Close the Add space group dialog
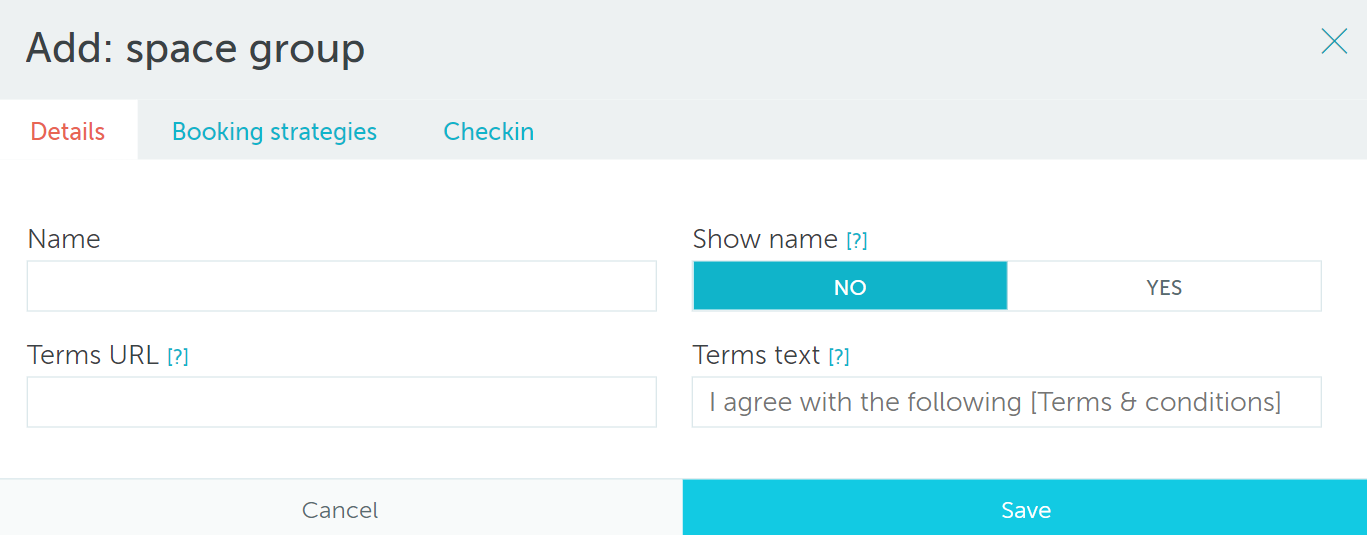Screen dimensions: 1367x535 1334,41
